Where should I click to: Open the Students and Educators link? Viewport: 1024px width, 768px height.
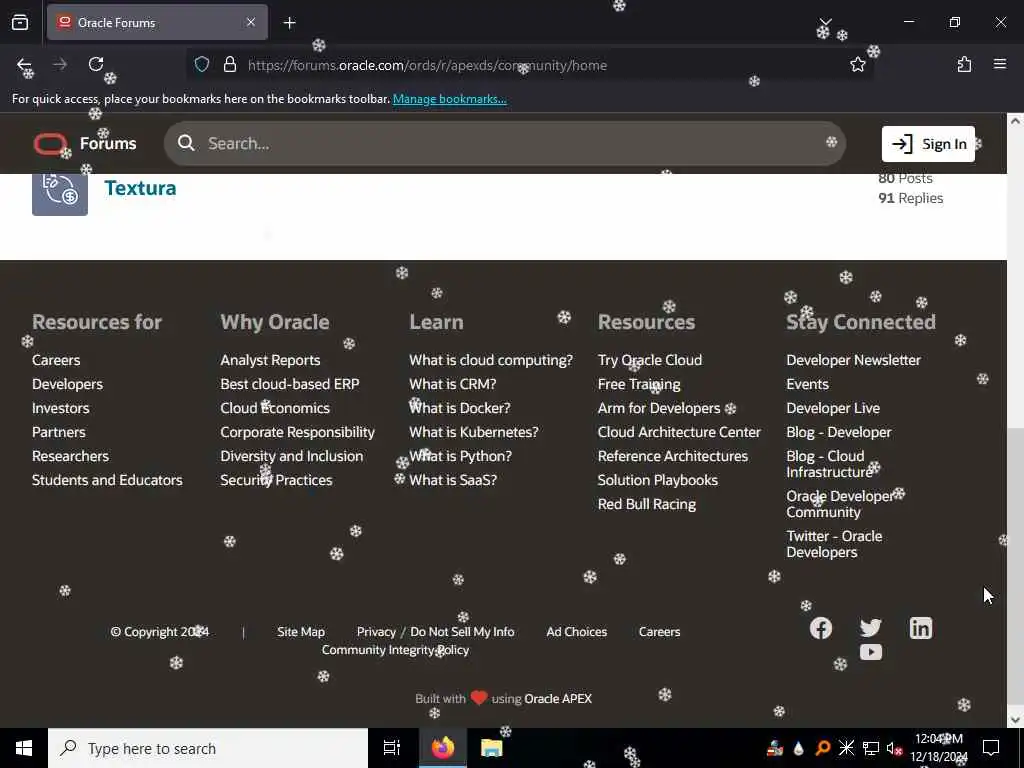coord(107,480)
